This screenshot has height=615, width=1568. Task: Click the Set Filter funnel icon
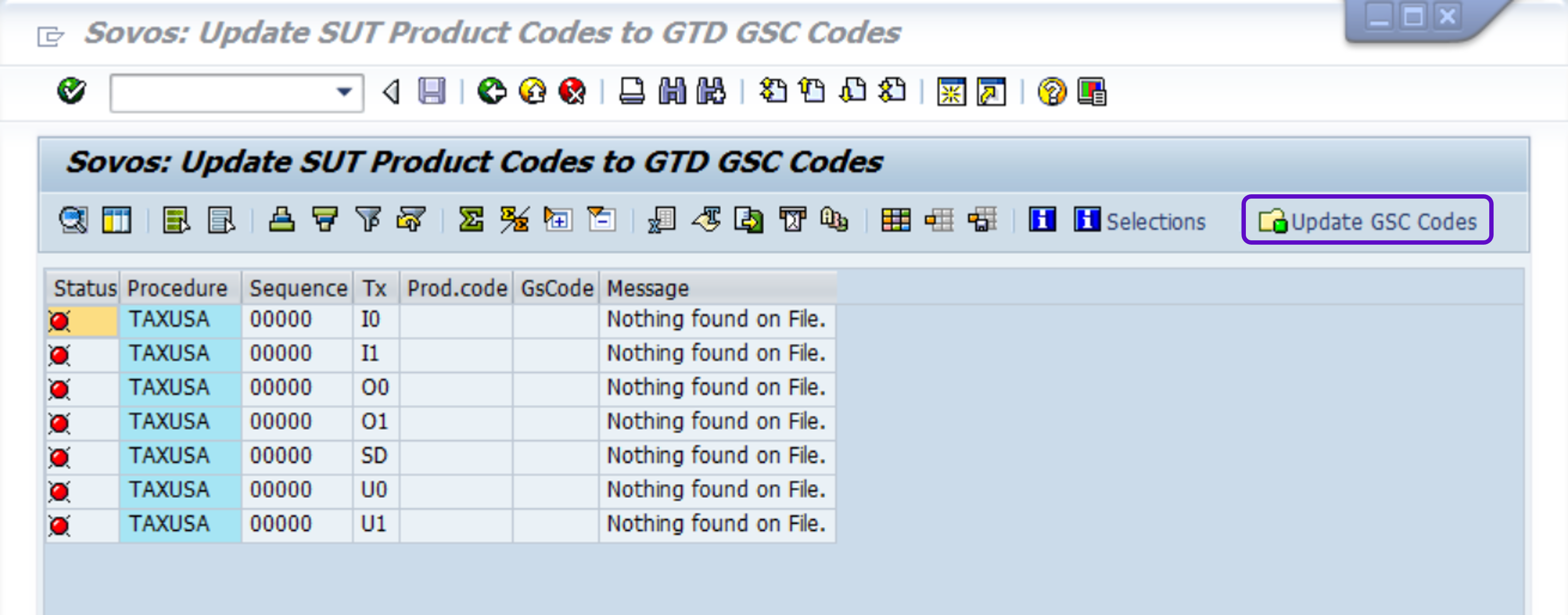tap(368, 220)
